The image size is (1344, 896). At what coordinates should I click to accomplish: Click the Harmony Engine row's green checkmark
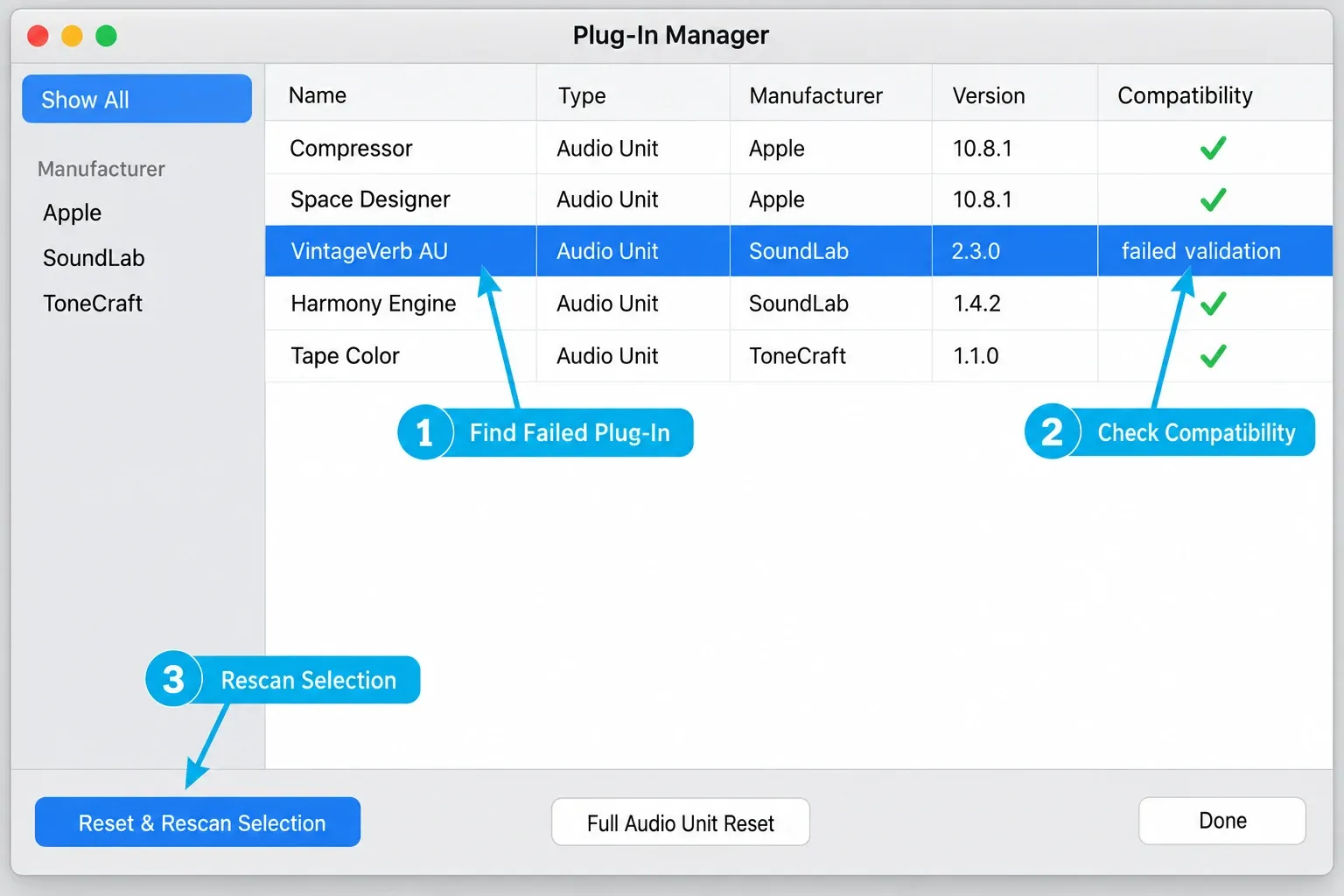tap(1213, 304)
